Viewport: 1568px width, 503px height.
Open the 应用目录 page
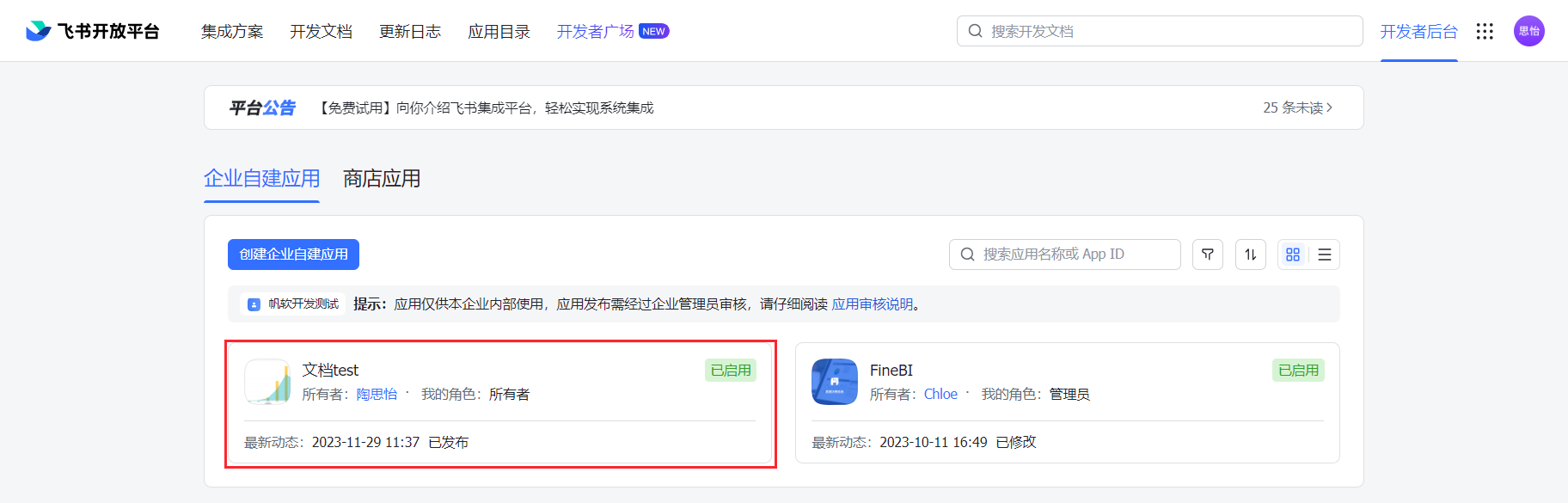[499, 32]
